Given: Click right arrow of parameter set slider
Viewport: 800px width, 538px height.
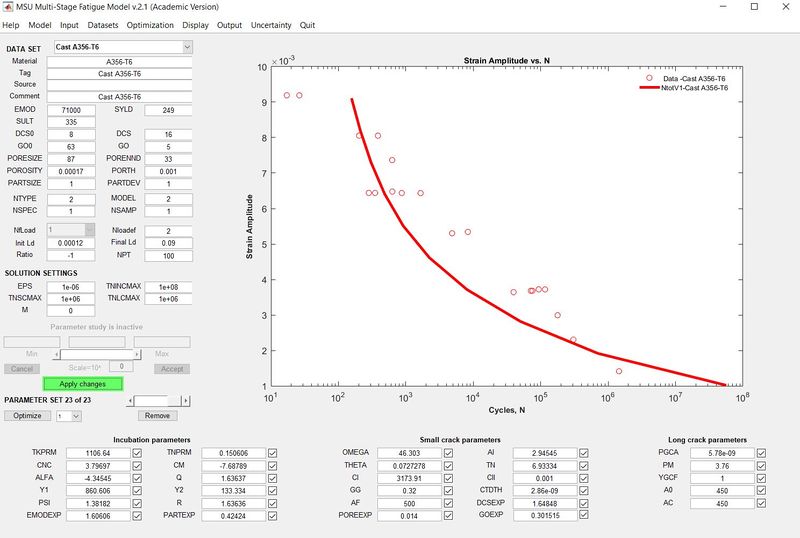Looking at the screenshot, I should (x=185, y=400).
